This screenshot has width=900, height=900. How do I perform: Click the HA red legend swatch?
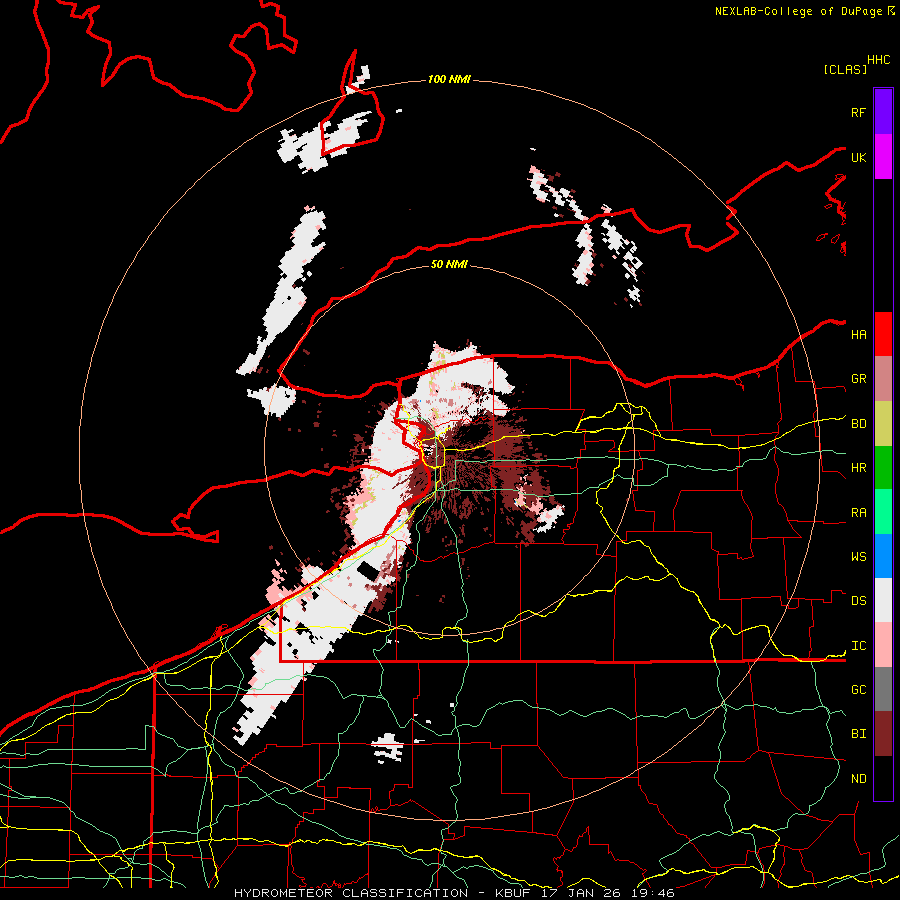(x=883, y=334)
